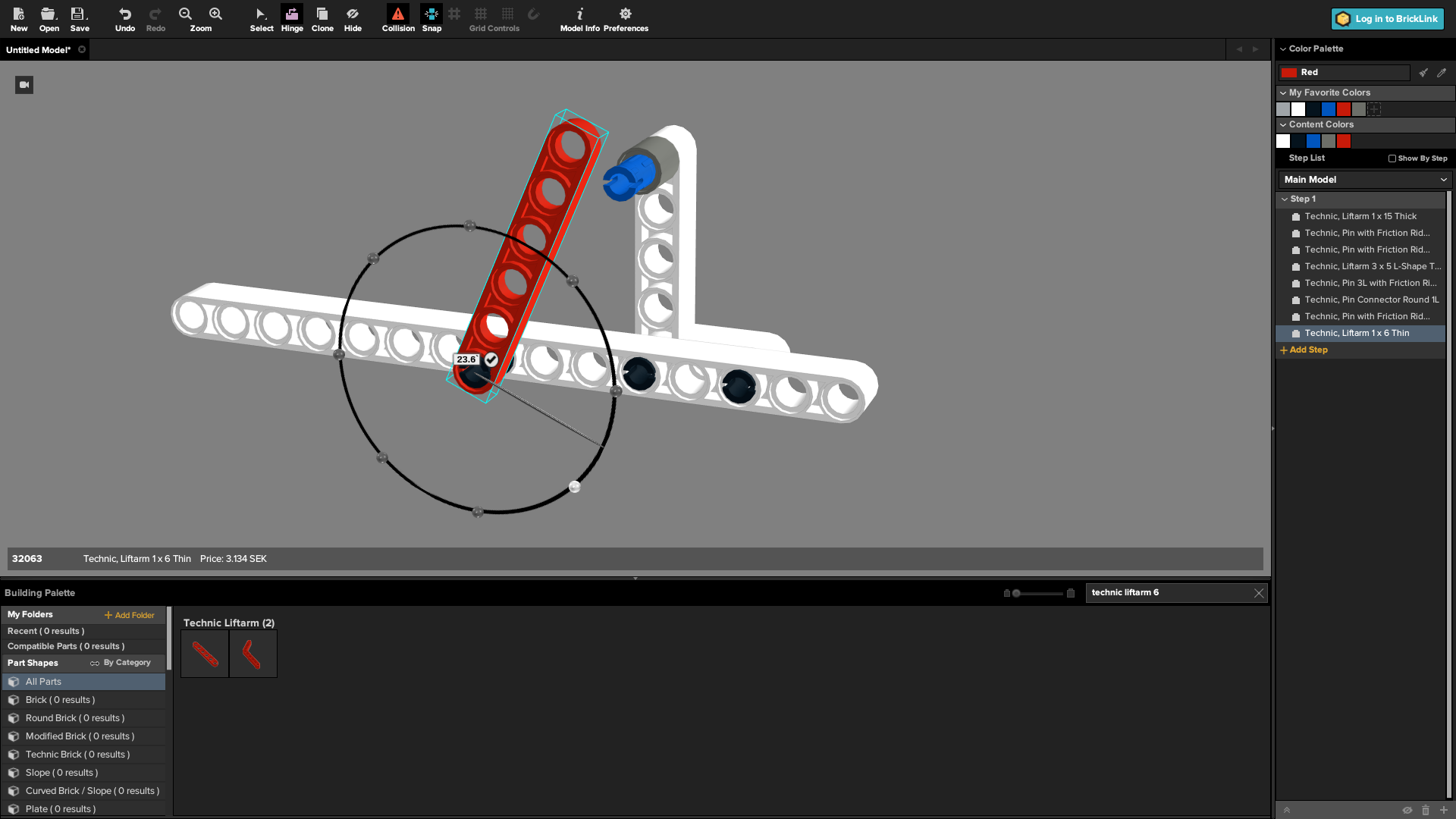Click the technic liftarm 6 search field
The image size is (1456, 819).
click(x=1168, y=593)
